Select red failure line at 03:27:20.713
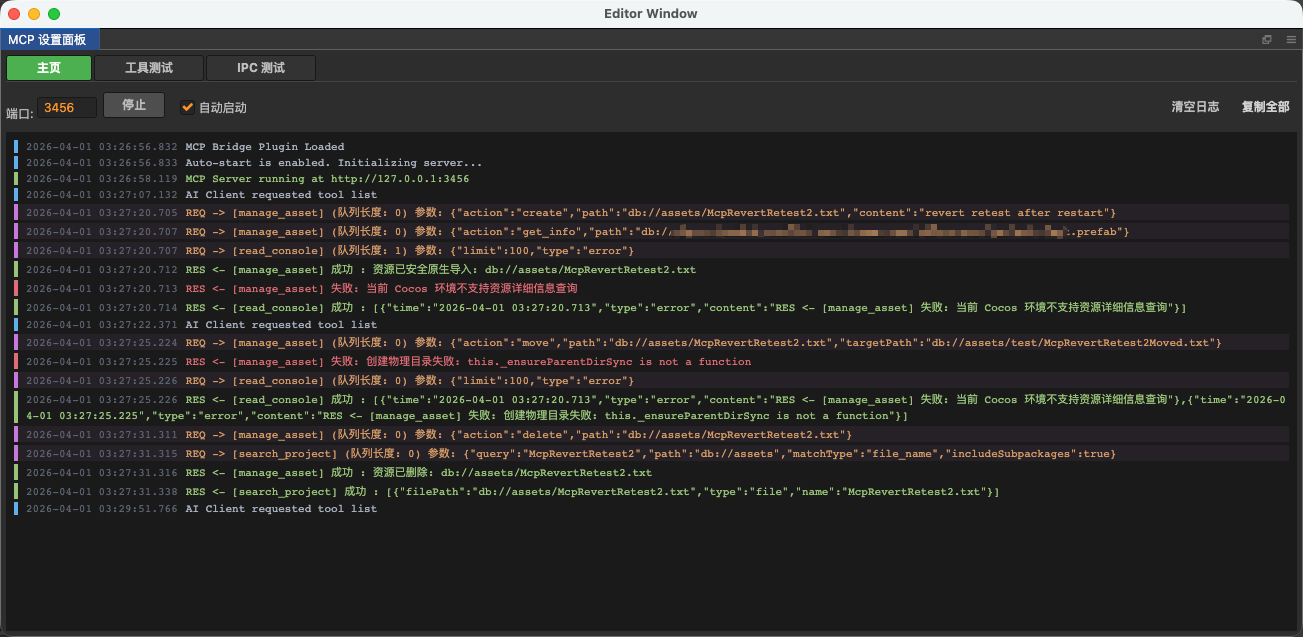Viewport: 1303px width, 637px height. point(651,289)
